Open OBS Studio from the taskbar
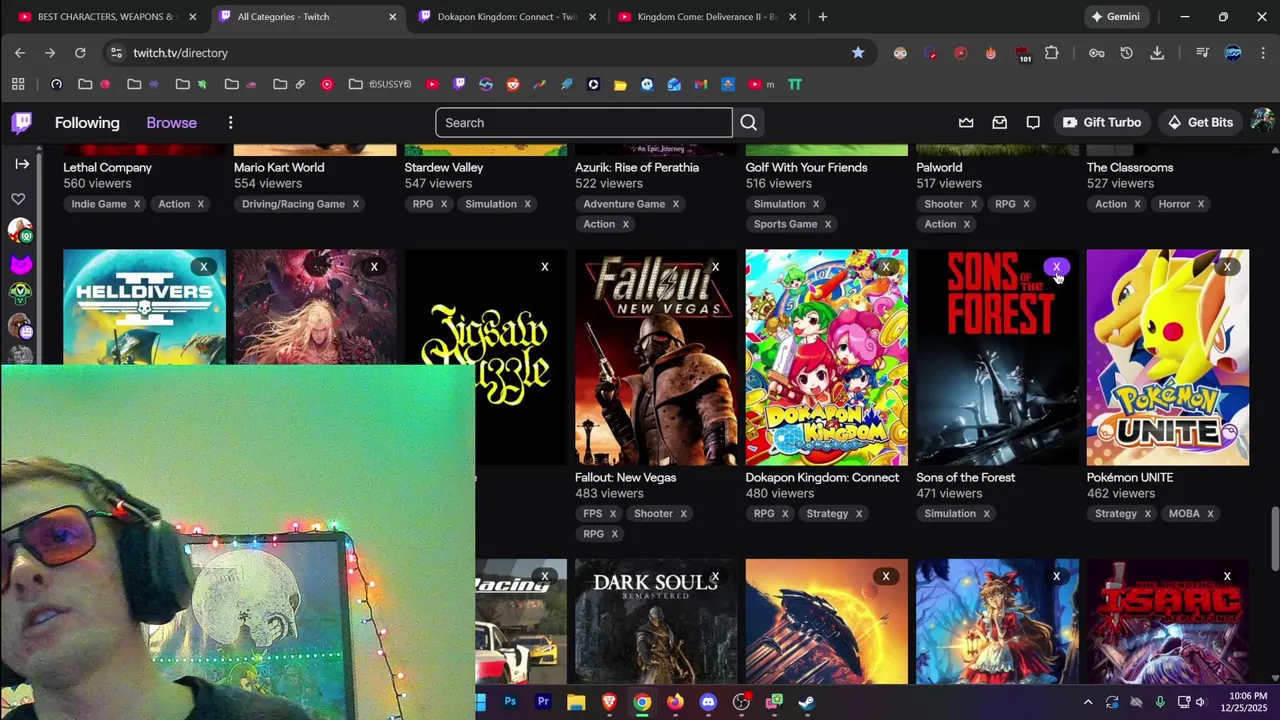This screenshot has width=1280, height=720. [x=741, y=702]
